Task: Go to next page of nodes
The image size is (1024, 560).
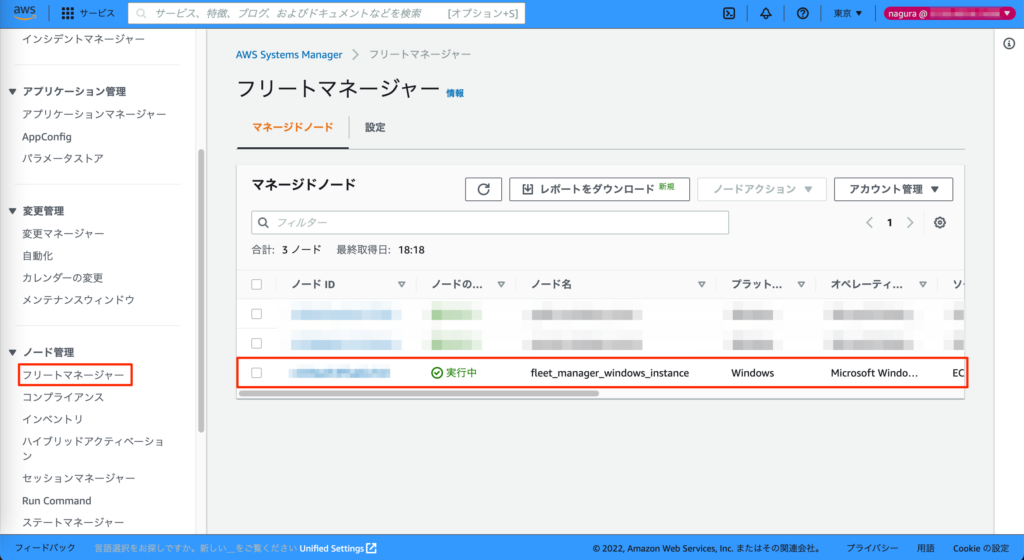Action: pyautogui.click(x=910, y=223)
